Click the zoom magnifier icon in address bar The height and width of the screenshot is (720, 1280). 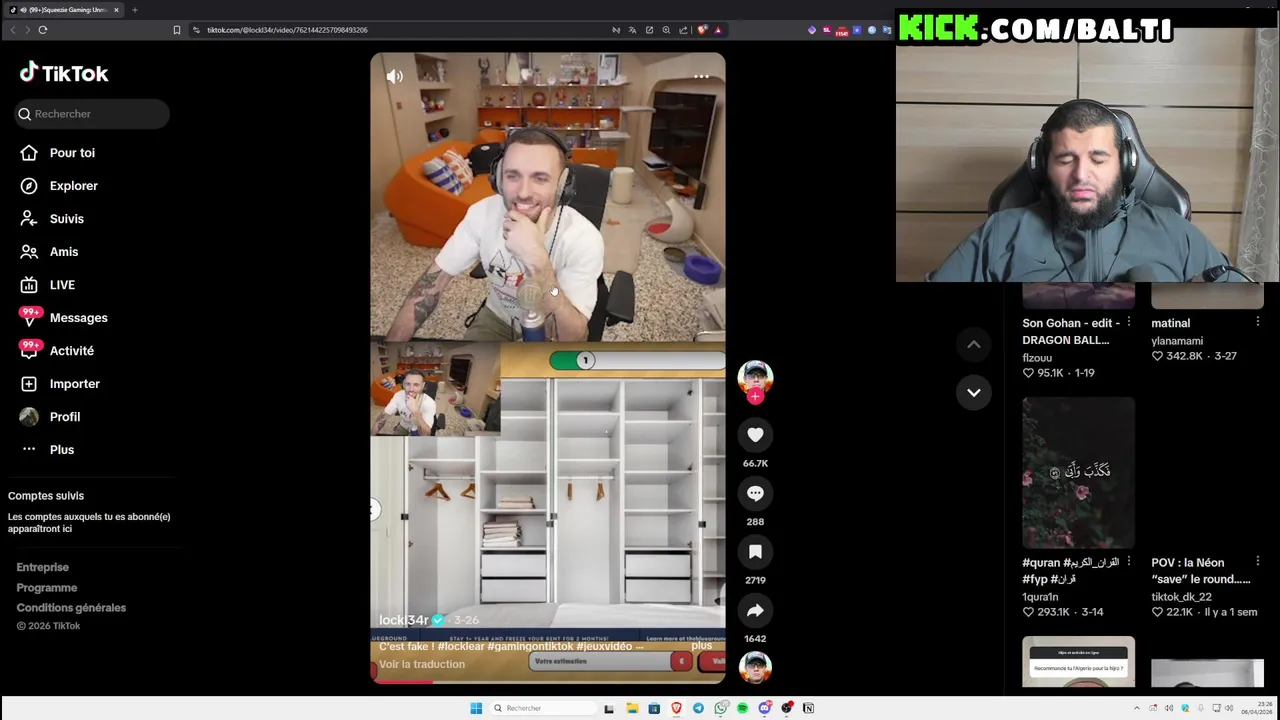pos(666,30)
